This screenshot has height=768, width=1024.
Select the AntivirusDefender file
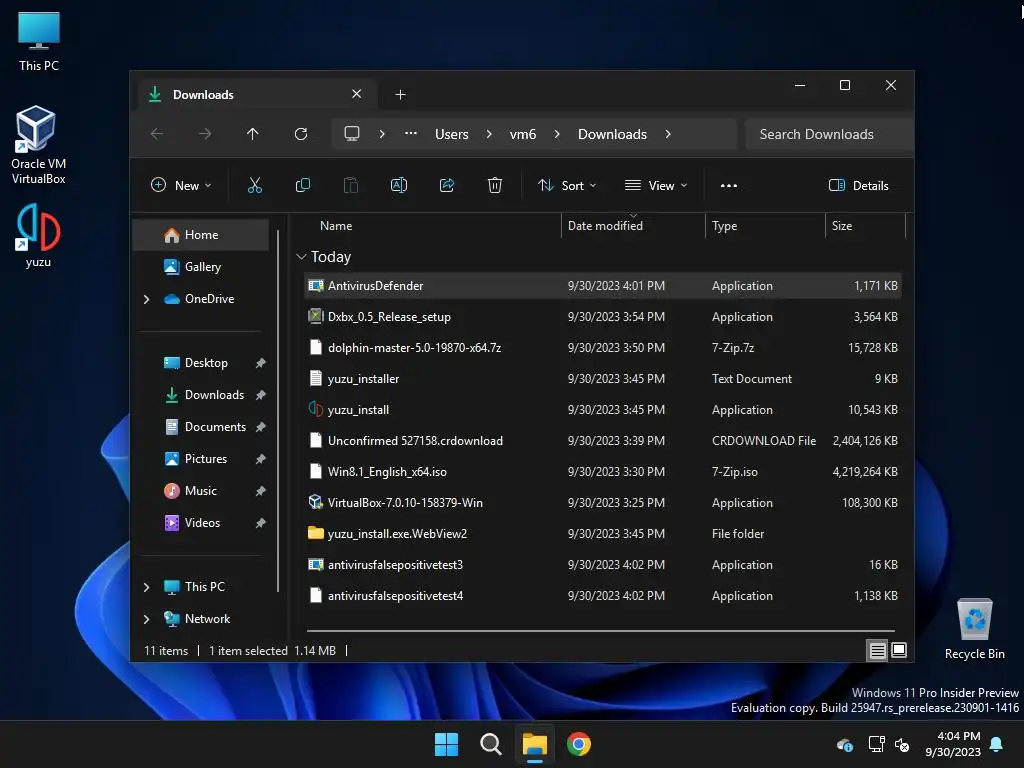click(602, 286)
